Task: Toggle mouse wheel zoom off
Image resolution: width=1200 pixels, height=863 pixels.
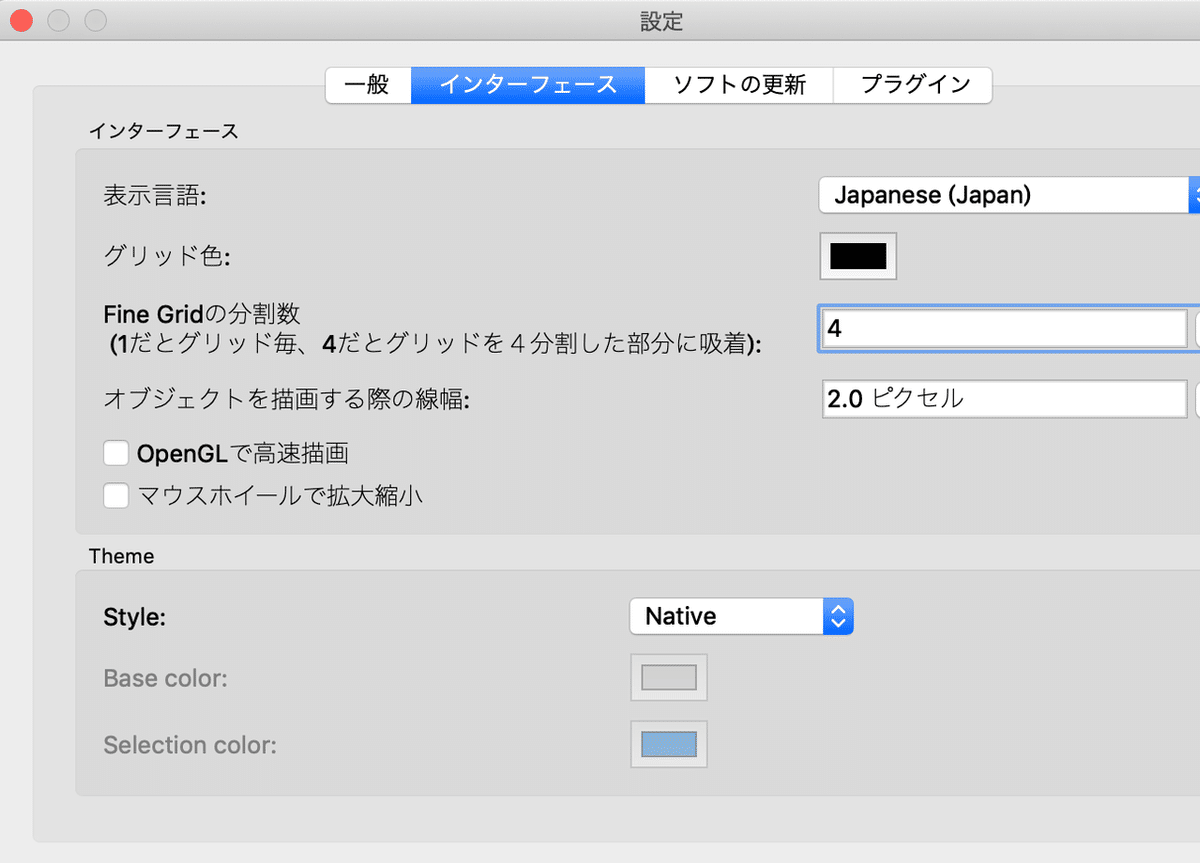Action: coord(116,495)
